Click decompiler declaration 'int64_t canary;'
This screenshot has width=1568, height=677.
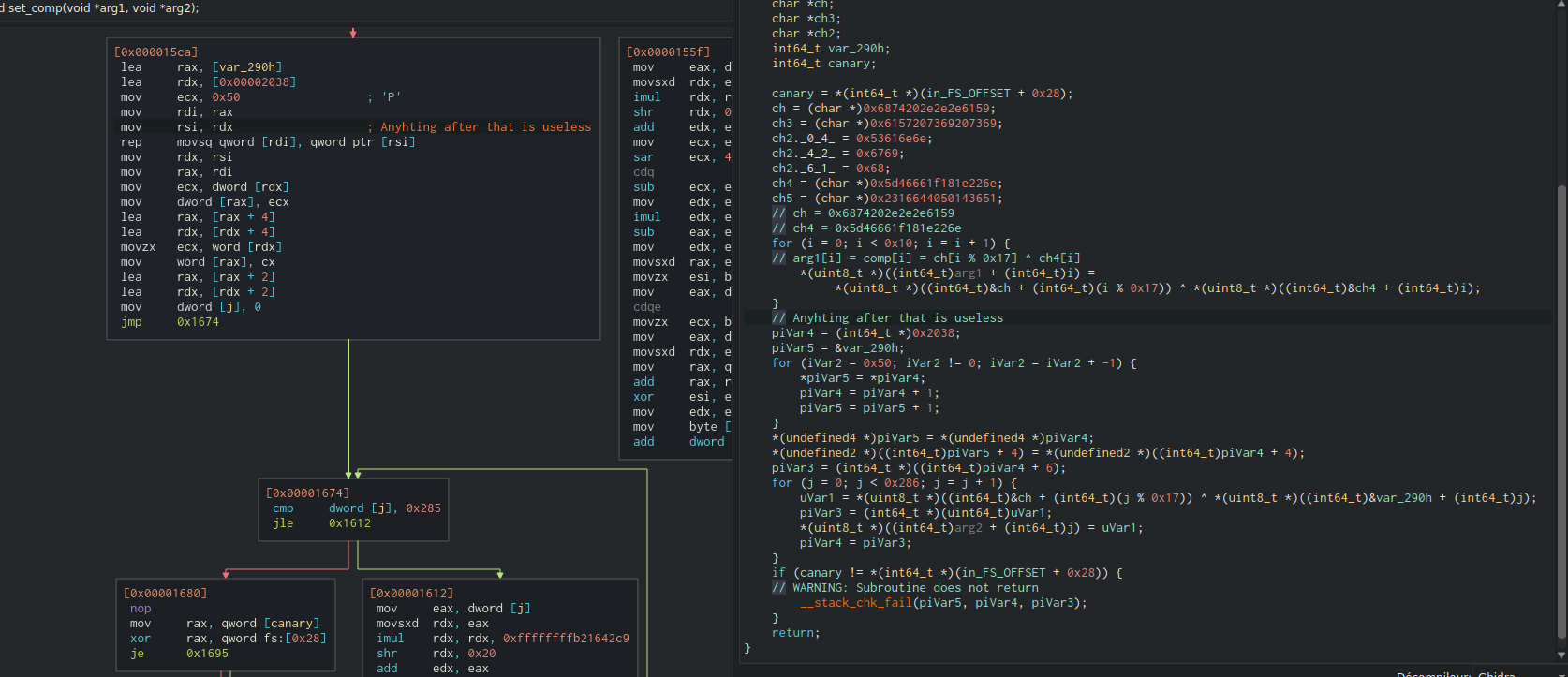(x=824, y=64)
